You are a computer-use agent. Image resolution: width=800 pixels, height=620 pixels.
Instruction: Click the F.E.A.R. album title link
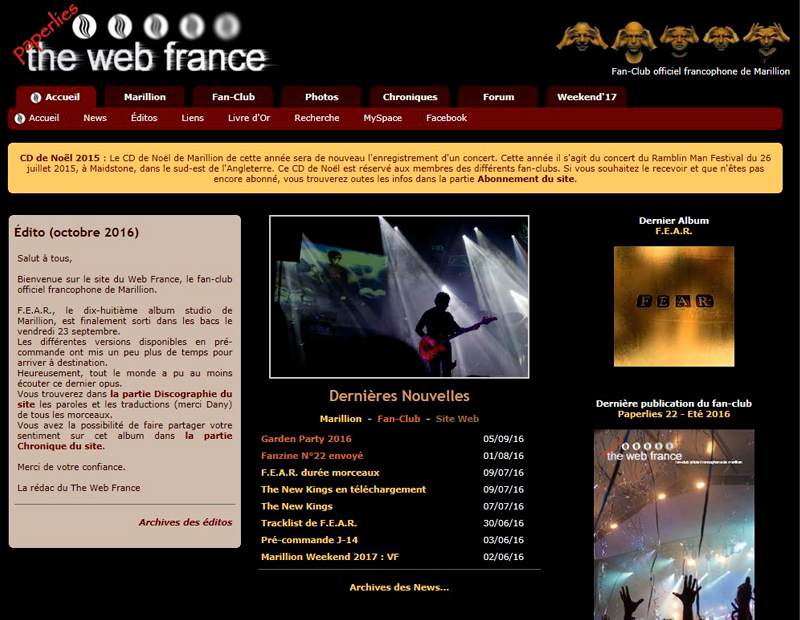pos(673,231)
